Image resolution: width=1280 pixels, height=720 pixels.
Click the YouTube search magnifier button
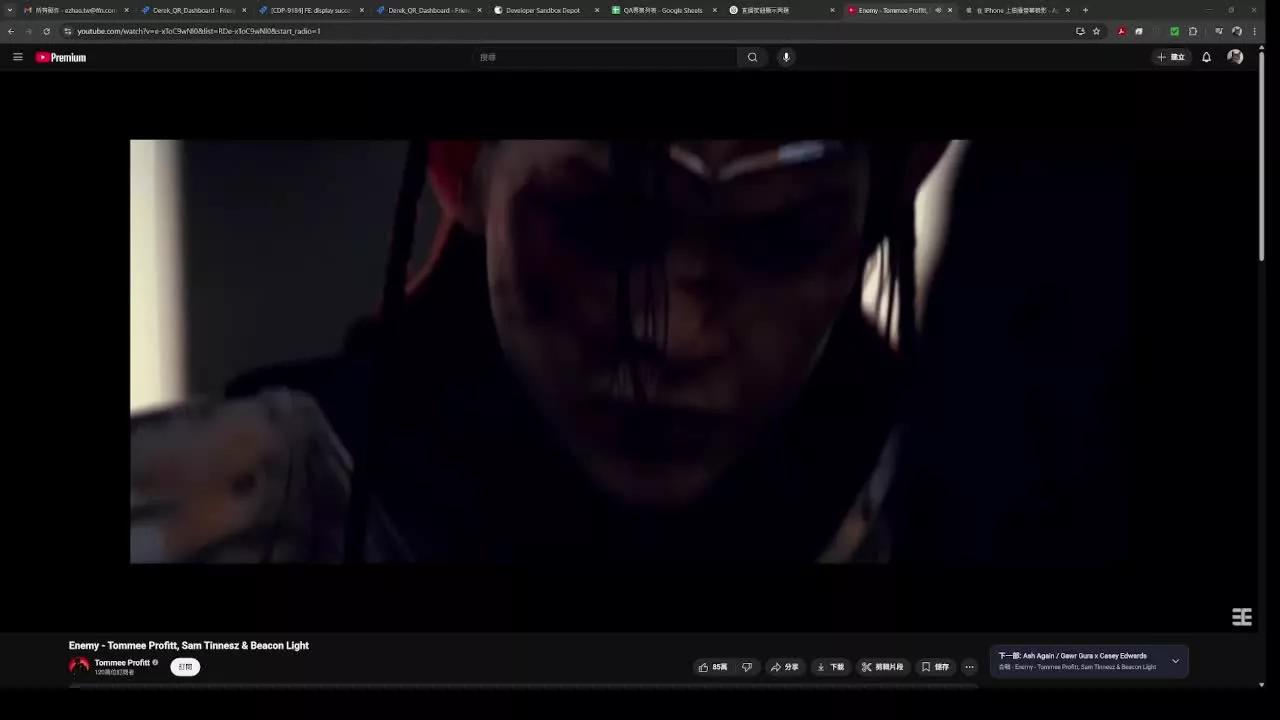click(753, 57)
